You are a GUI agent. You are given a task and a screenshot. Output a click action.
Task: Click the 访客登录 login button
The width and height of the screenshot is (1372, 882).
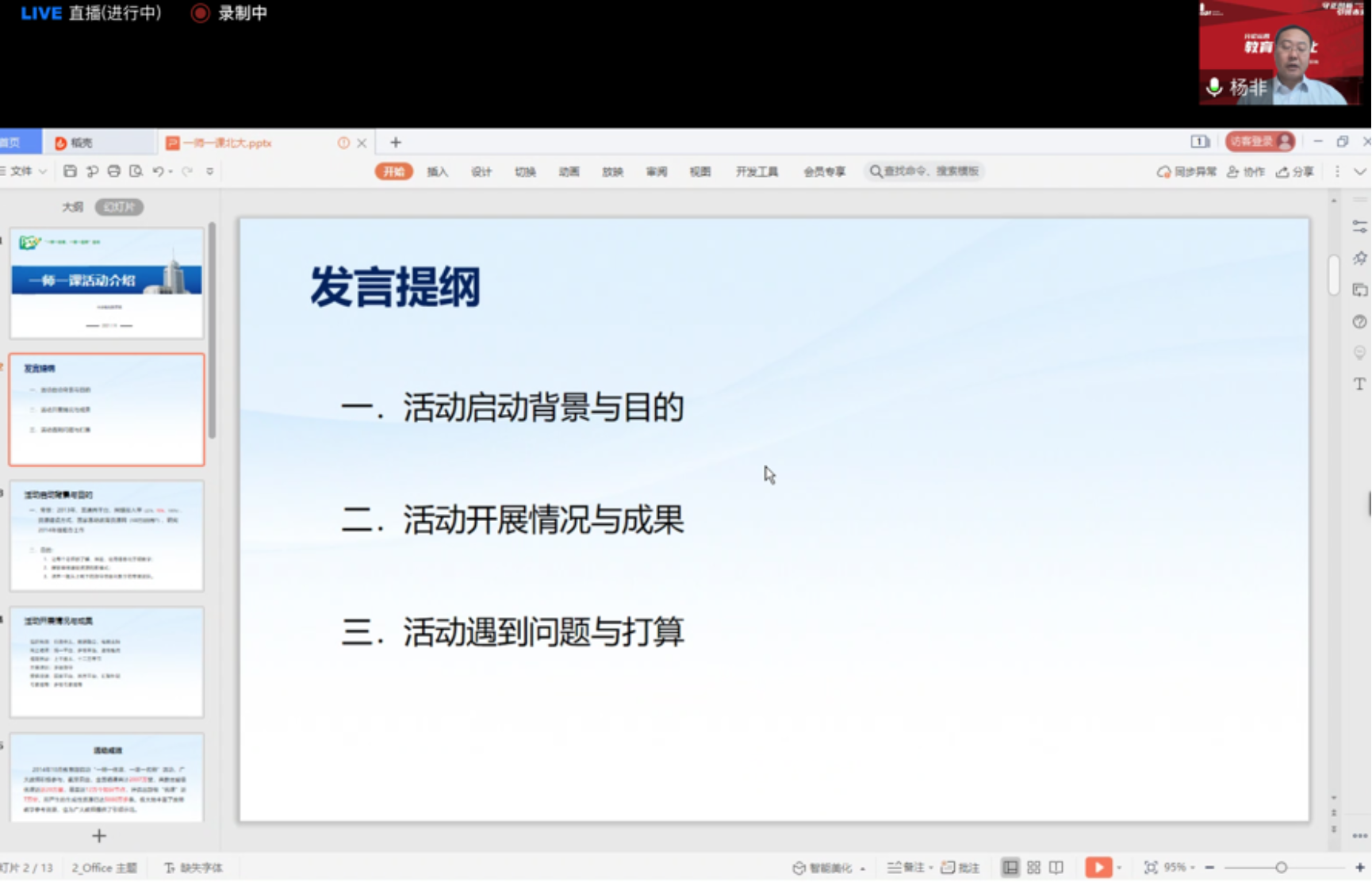click(x=1260, y=141)
